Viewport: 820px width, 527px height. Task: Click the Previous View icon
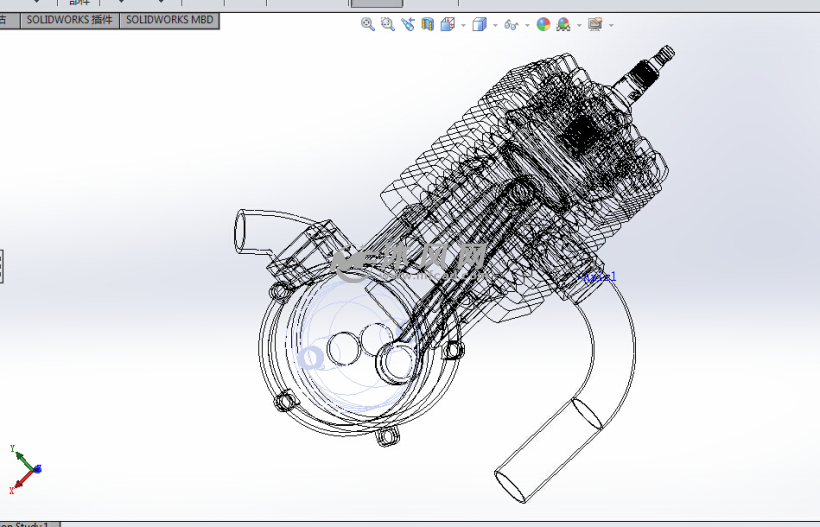click(408, 25)
